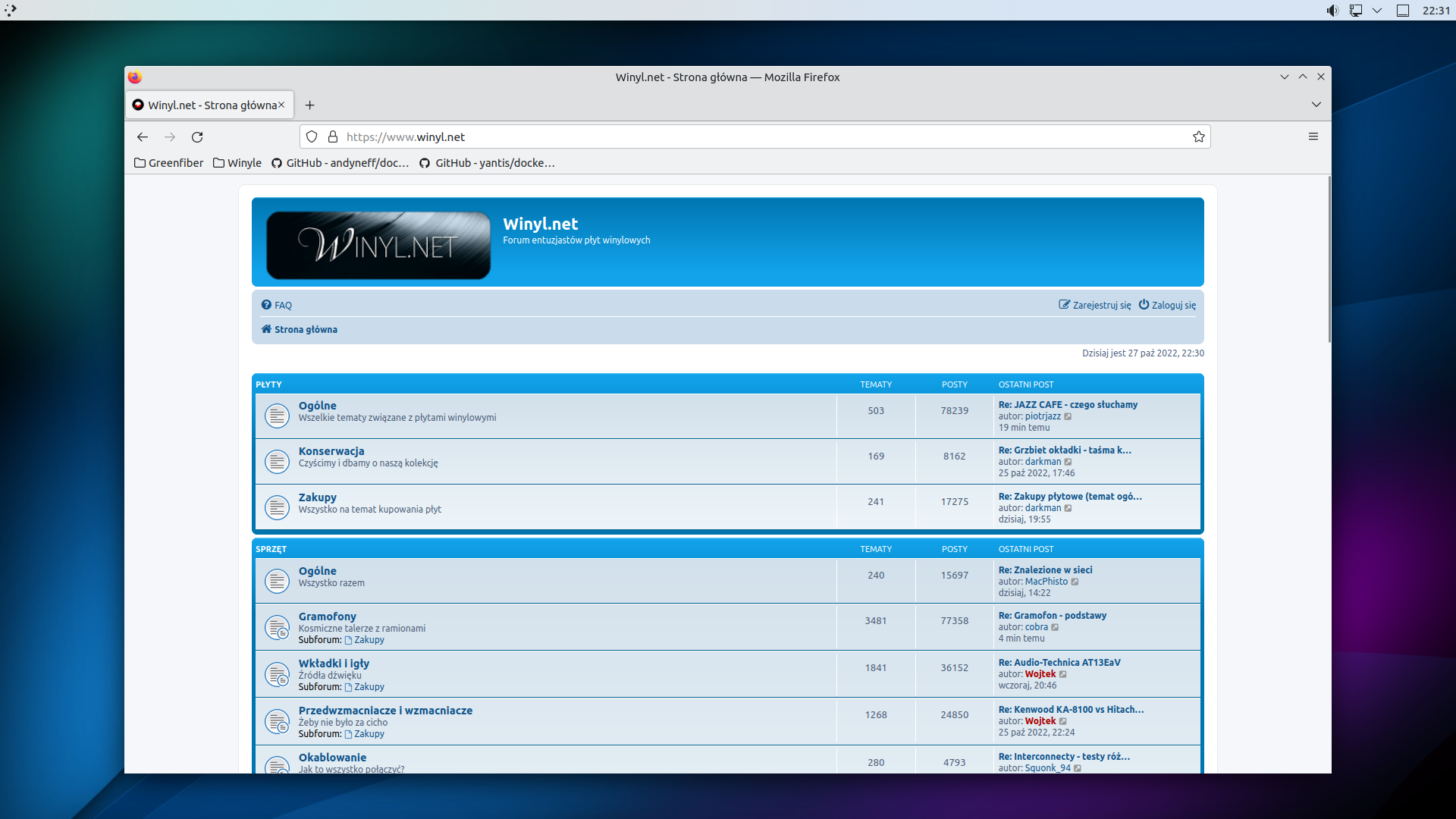Viewport: 1456px width, 819px height.
Task: Open the tracking protection shield icon
Action: (312, 137)
